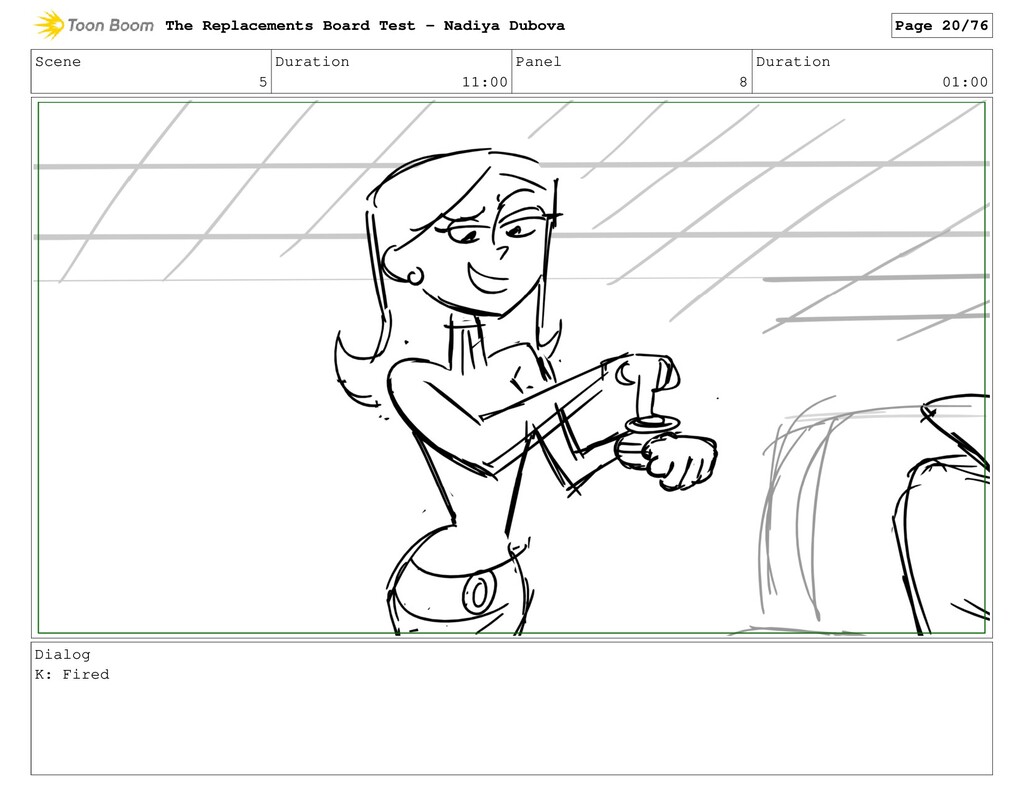Select the panel duration value '01:00'

(965, 82)
